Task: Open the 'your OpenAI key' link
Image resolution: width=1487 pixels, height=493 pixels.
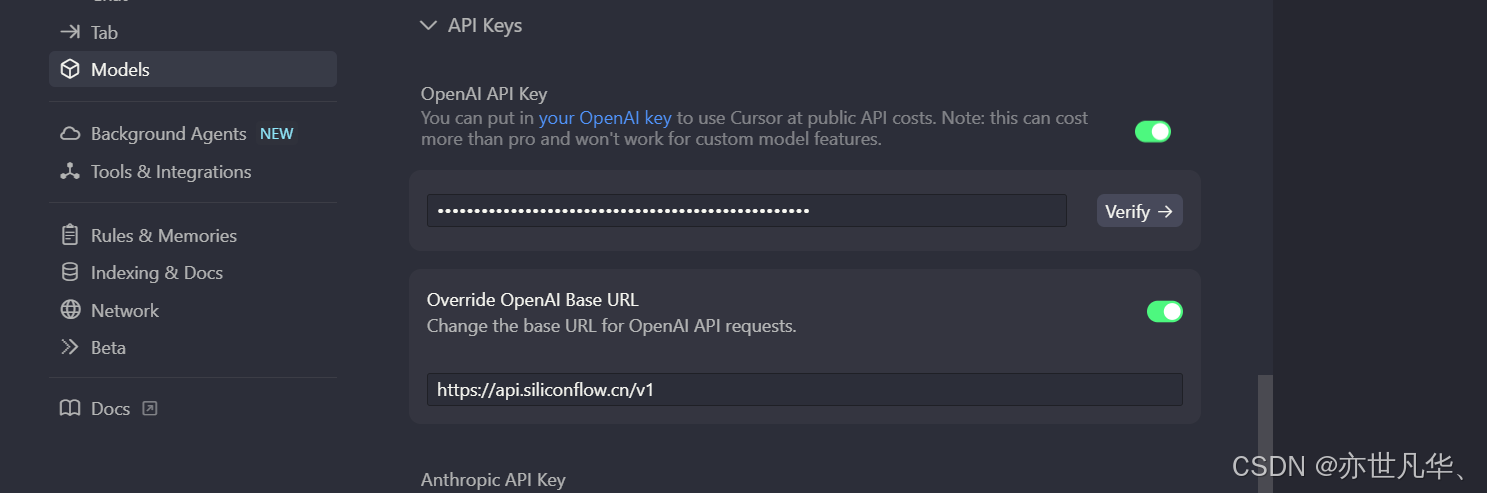Action: (605, 118)
